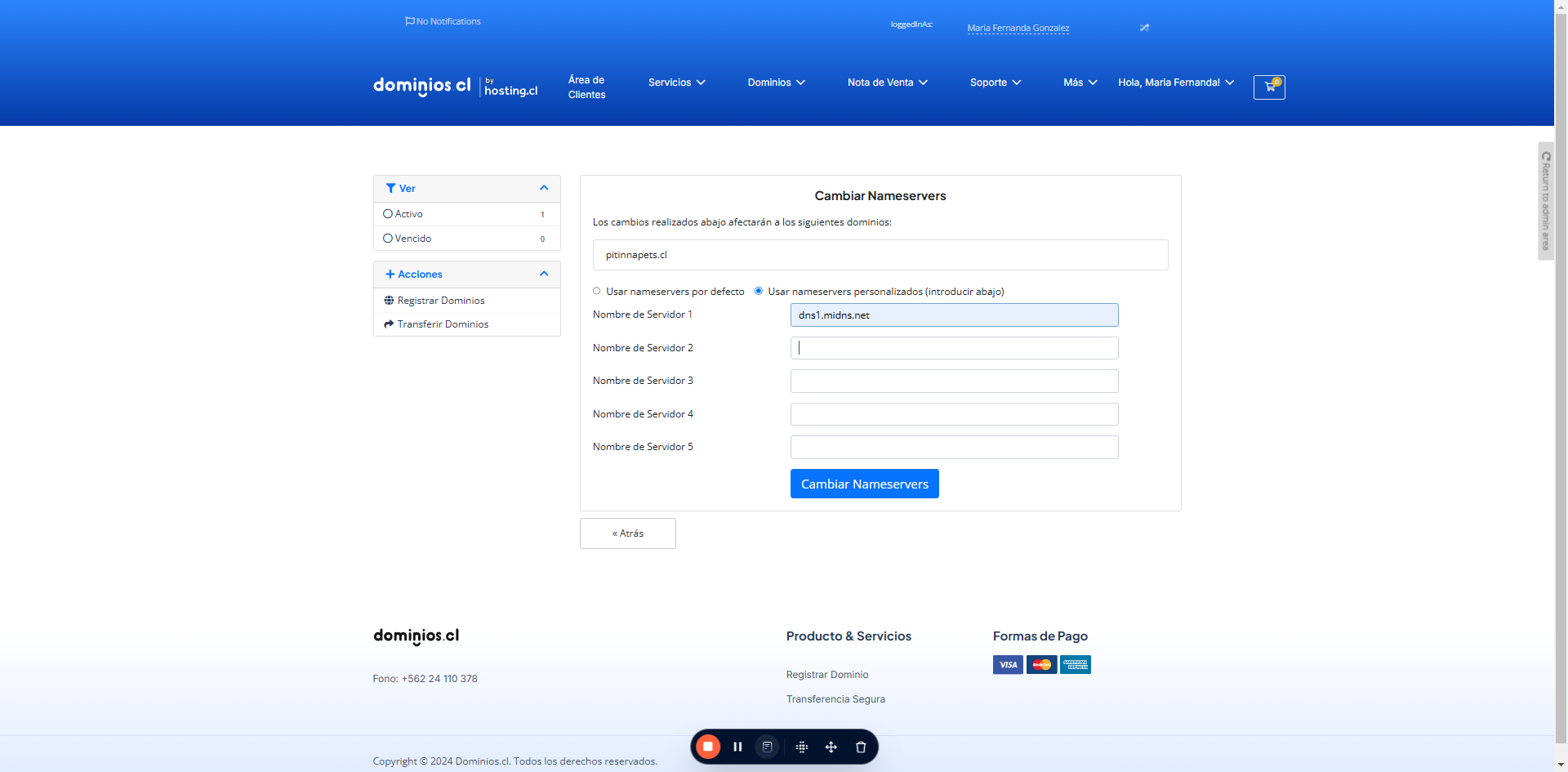Select Usar nameservers por defecto
Screen dimensions: 1568x772
597,291
